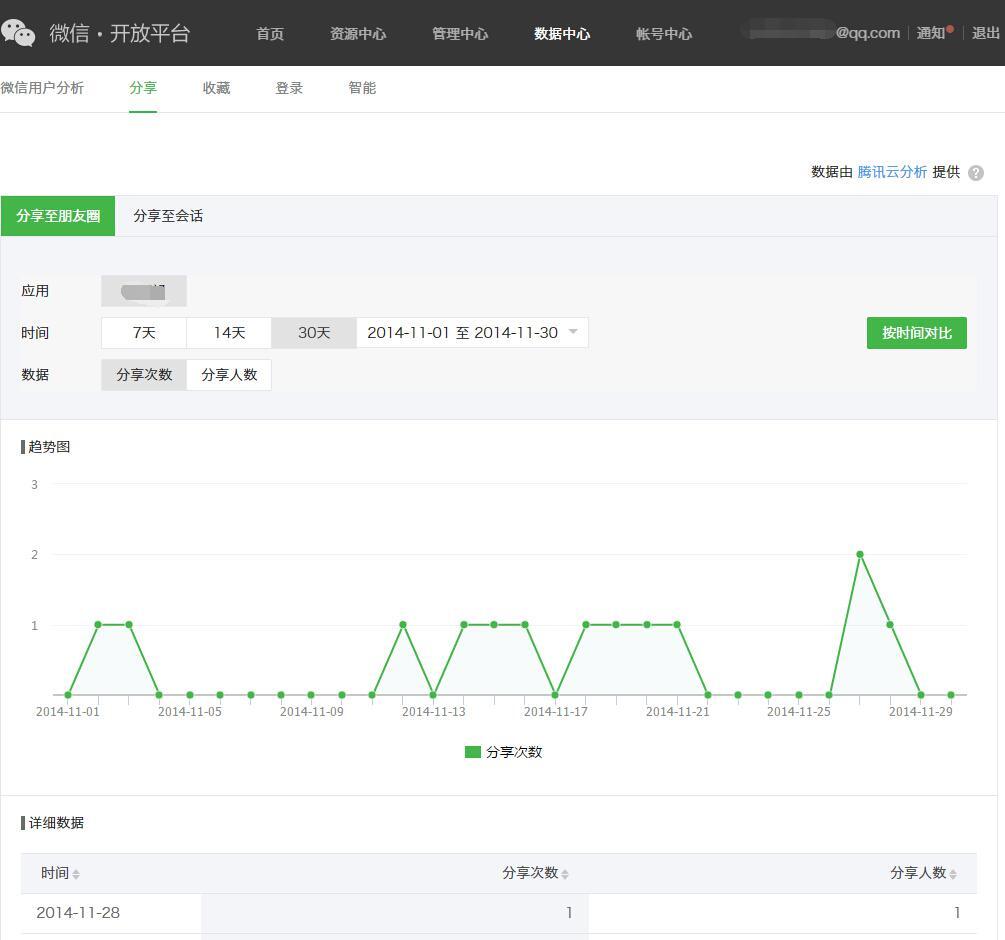Switch to the 智能 tab
The width and height of the screenshot is (1005, 940).
pyautogui.click(x=362, y=88)
